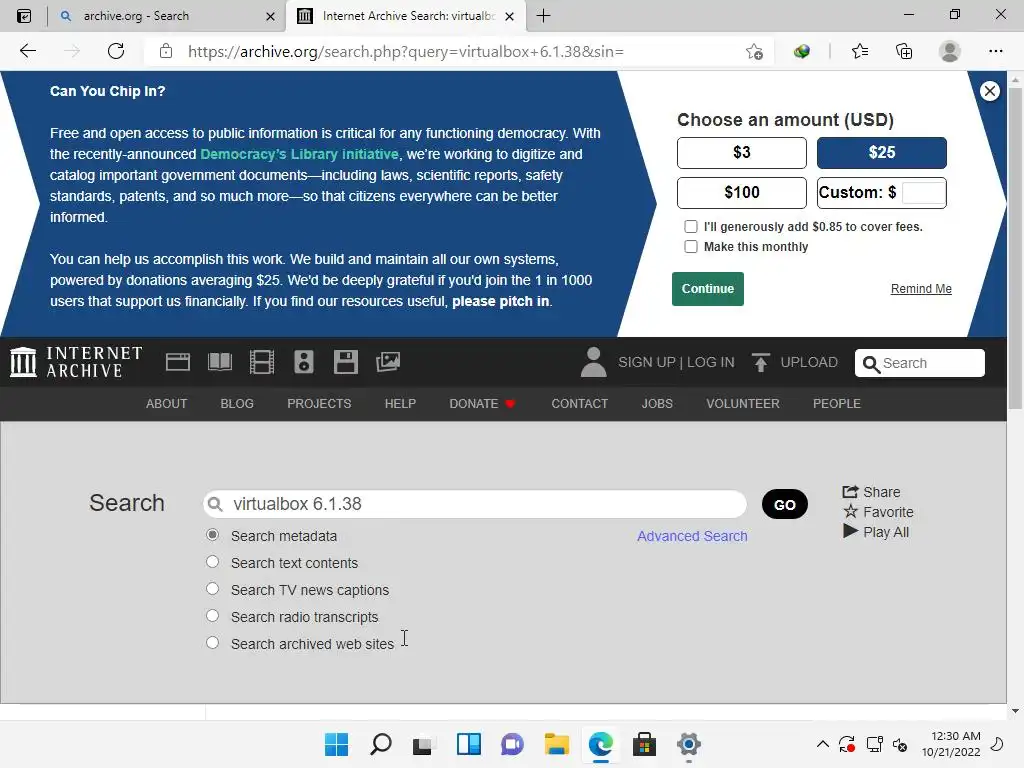The image size is (1024, 768).
Task: Click the user avatar icon beside Sign Up
Action: point(593,362)
